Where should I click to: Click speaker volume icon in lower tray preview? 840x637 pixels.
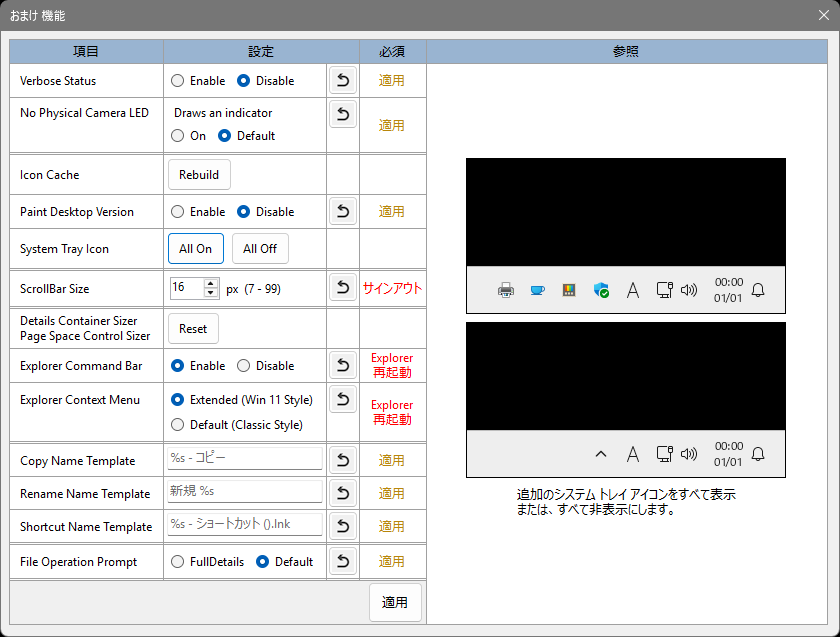tap(689, 454)
